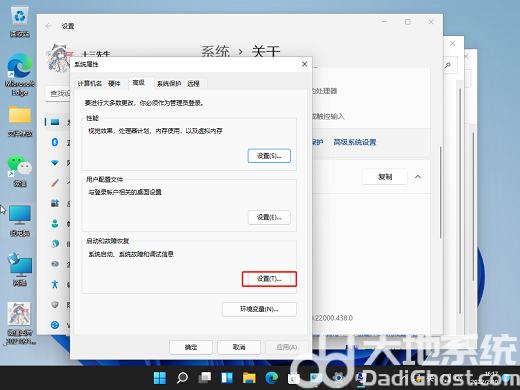
Task: Confirm with the 确定 button
Action: point(191,347)
